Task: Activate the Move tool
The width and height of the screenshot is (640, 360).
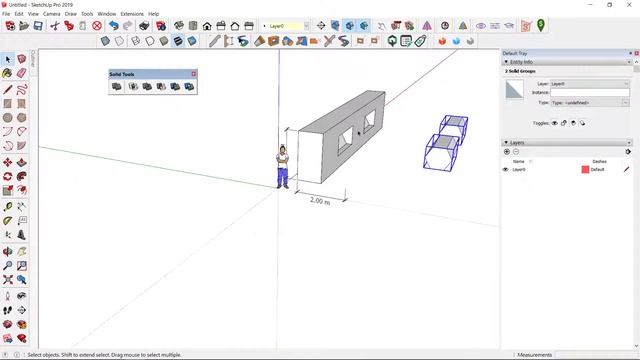Action: 7,162
